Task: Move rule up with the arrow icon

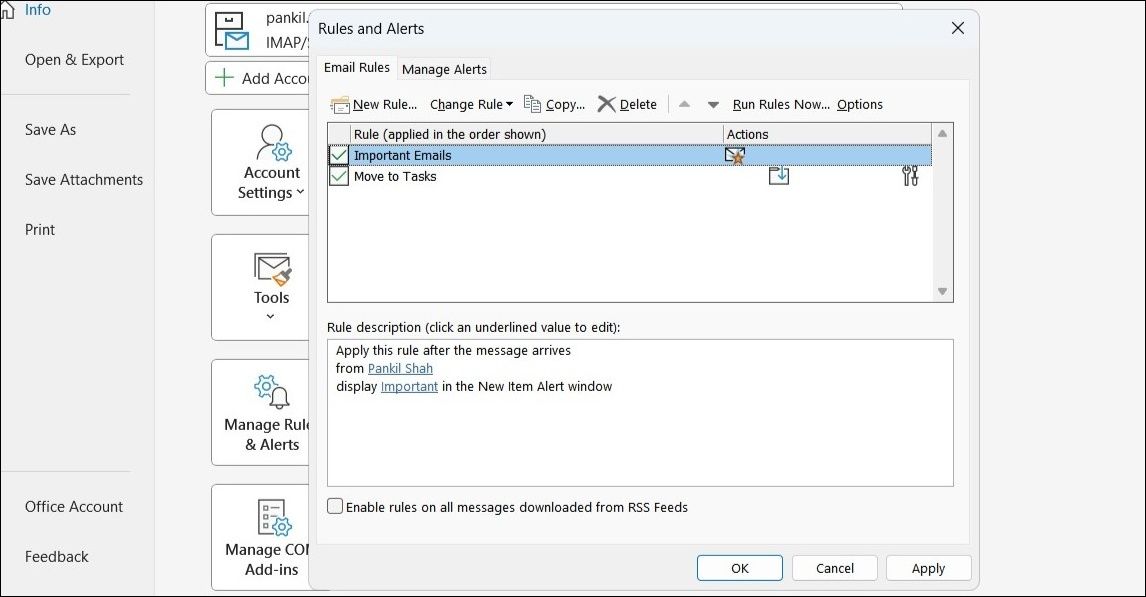Action: [684, 104]
